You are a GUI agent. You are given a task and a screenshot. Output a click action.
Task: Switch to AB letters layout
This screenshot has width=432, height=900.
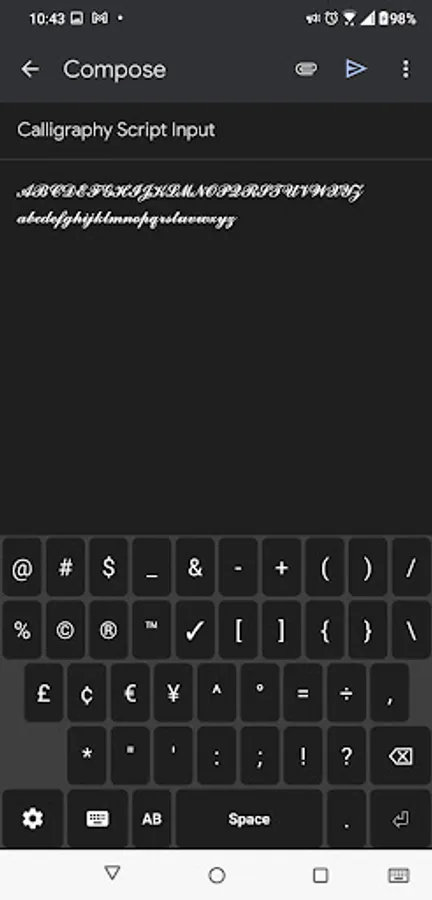point(151,818)
